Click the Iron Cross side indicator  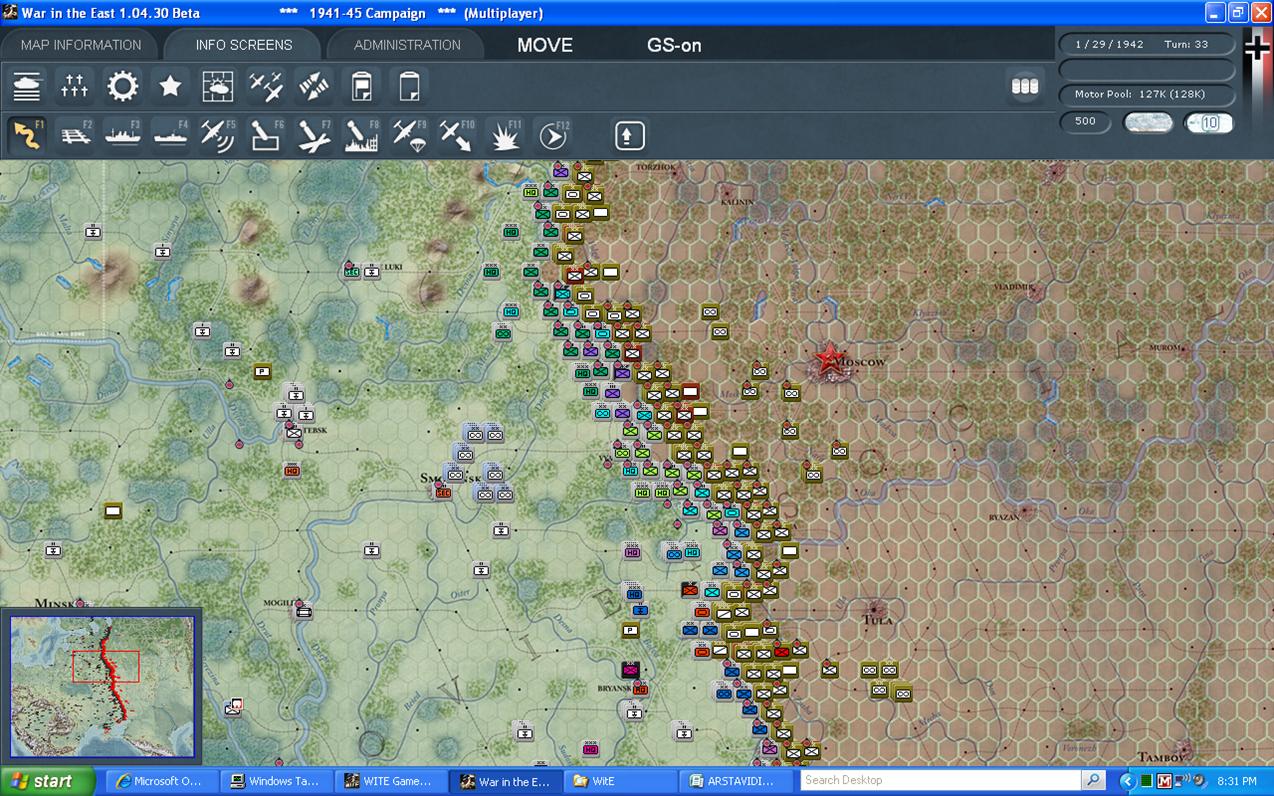click(1257, 48)
